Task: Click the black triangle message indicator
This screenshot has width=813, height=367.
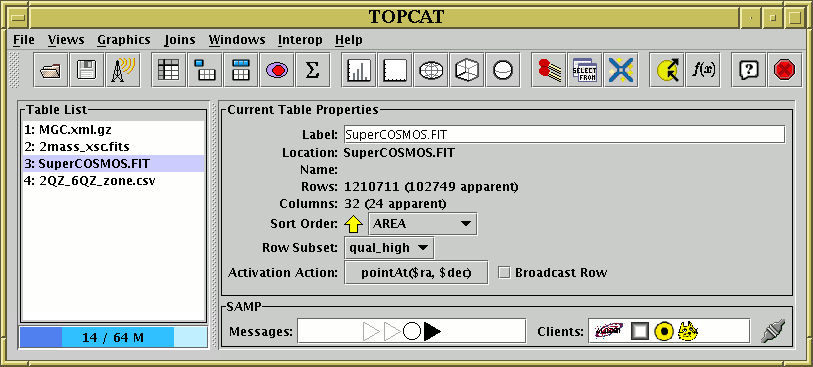Action: (432, 331)
